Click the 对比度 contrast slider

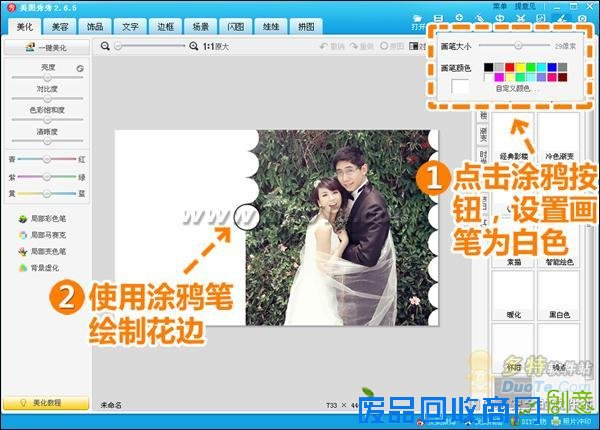[x=41, y=101]
